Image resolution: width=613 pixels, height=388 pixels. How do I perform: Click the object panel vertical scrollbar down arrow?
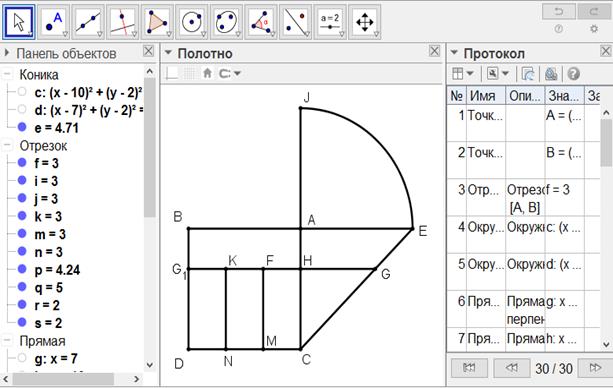pyautogui.click(x=150, y=365)
